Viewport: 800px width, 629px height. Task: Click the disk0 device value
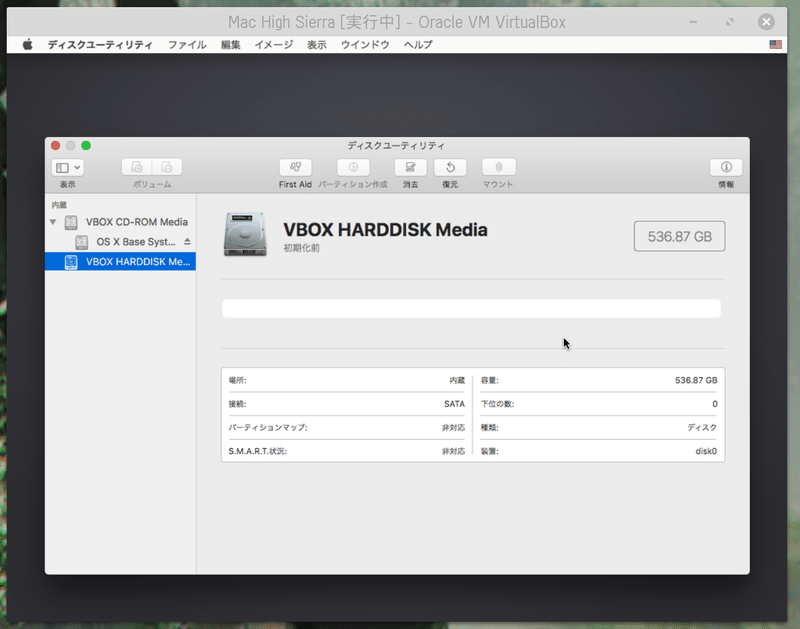tap(706, 451)
